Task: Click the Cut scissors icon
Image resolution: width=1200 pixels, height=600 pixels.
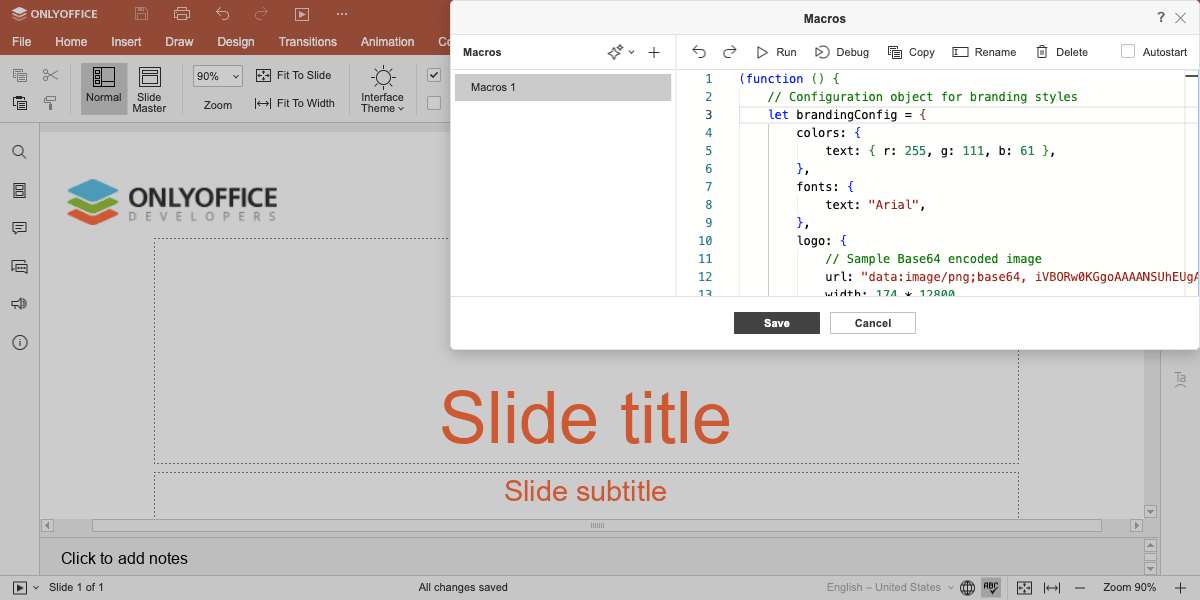Action: 50,75
